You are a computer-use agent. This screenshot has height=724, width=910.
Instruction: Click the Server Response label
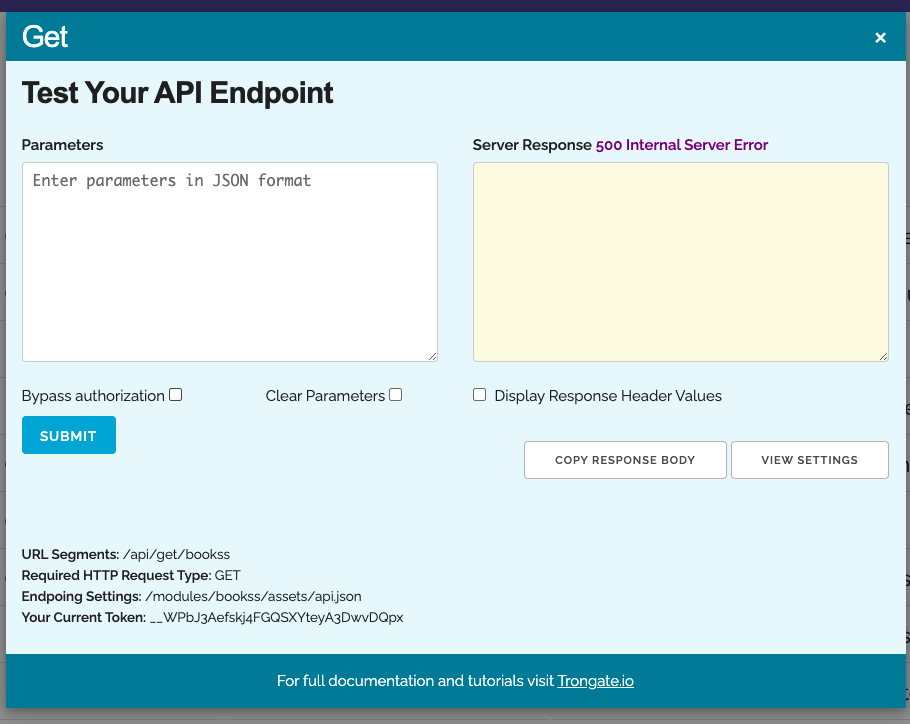tap(530, 144)
